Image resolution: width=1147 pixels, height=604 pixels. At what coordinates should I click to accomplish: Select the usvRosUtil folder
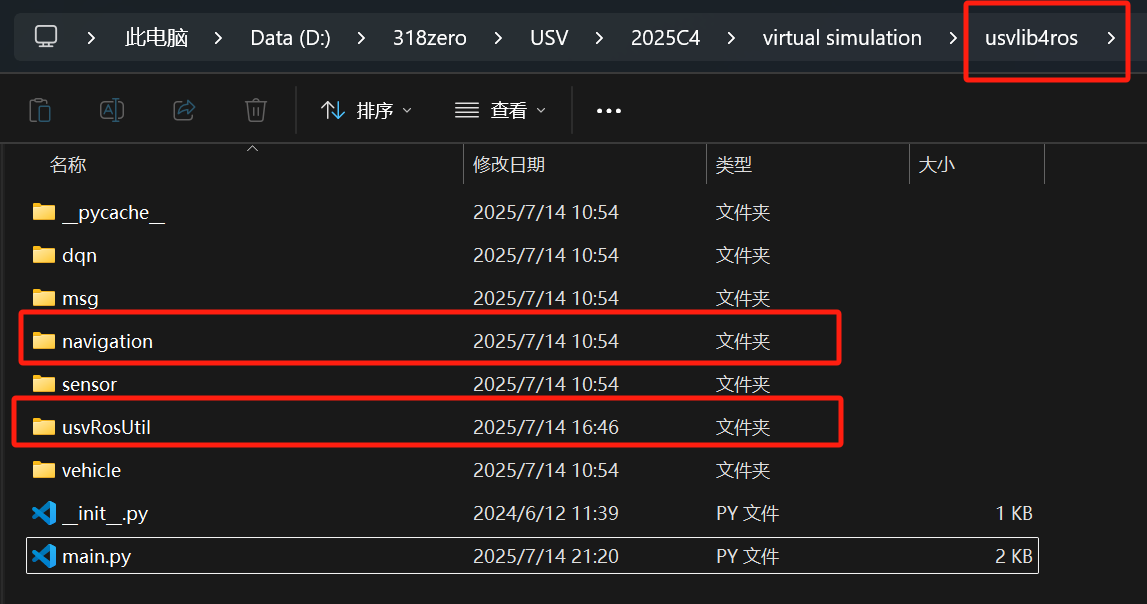106,427
